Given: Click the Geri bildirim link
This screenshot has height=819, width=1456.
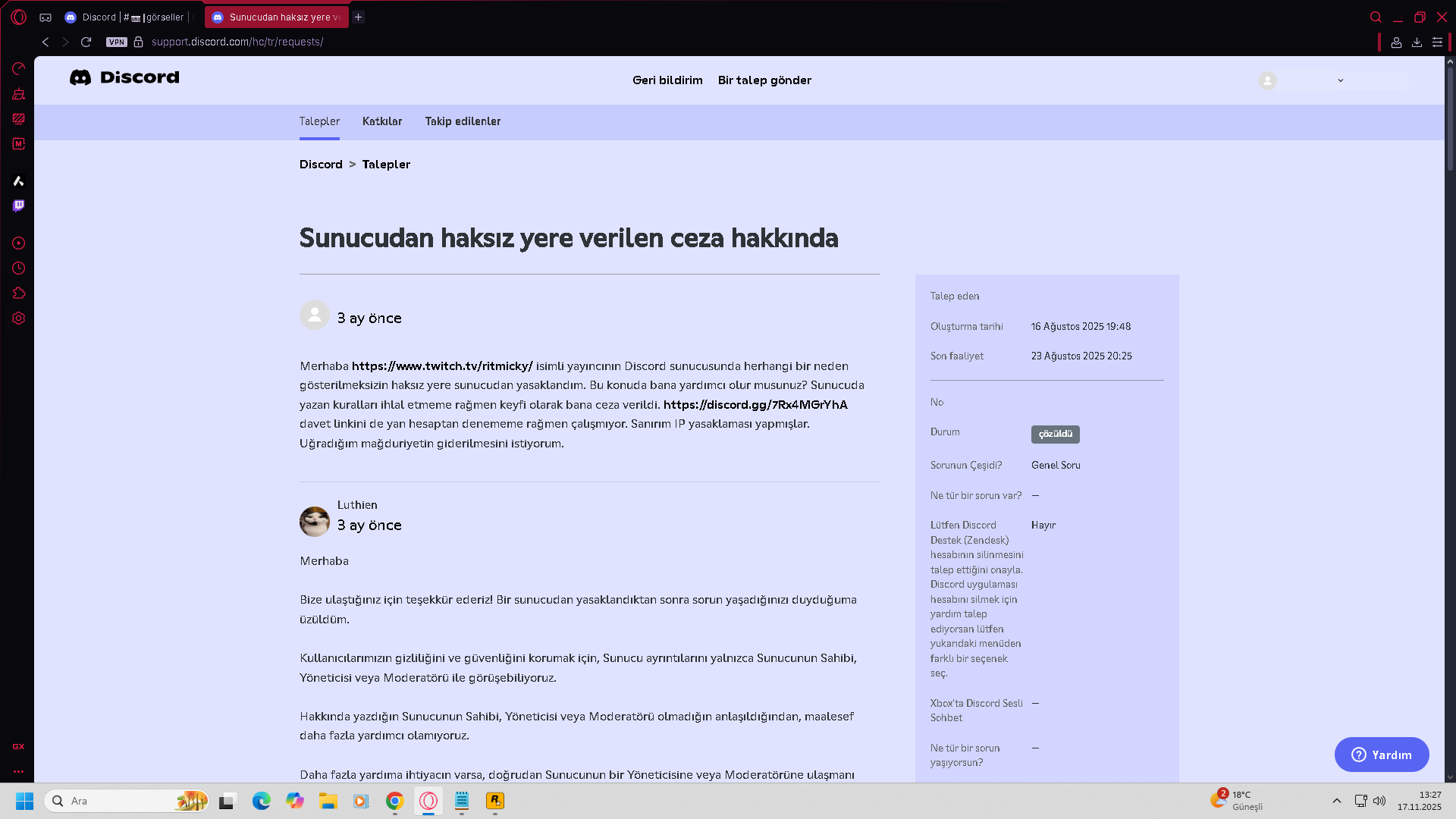Looking at the screenshot, I should pos(667,80).
